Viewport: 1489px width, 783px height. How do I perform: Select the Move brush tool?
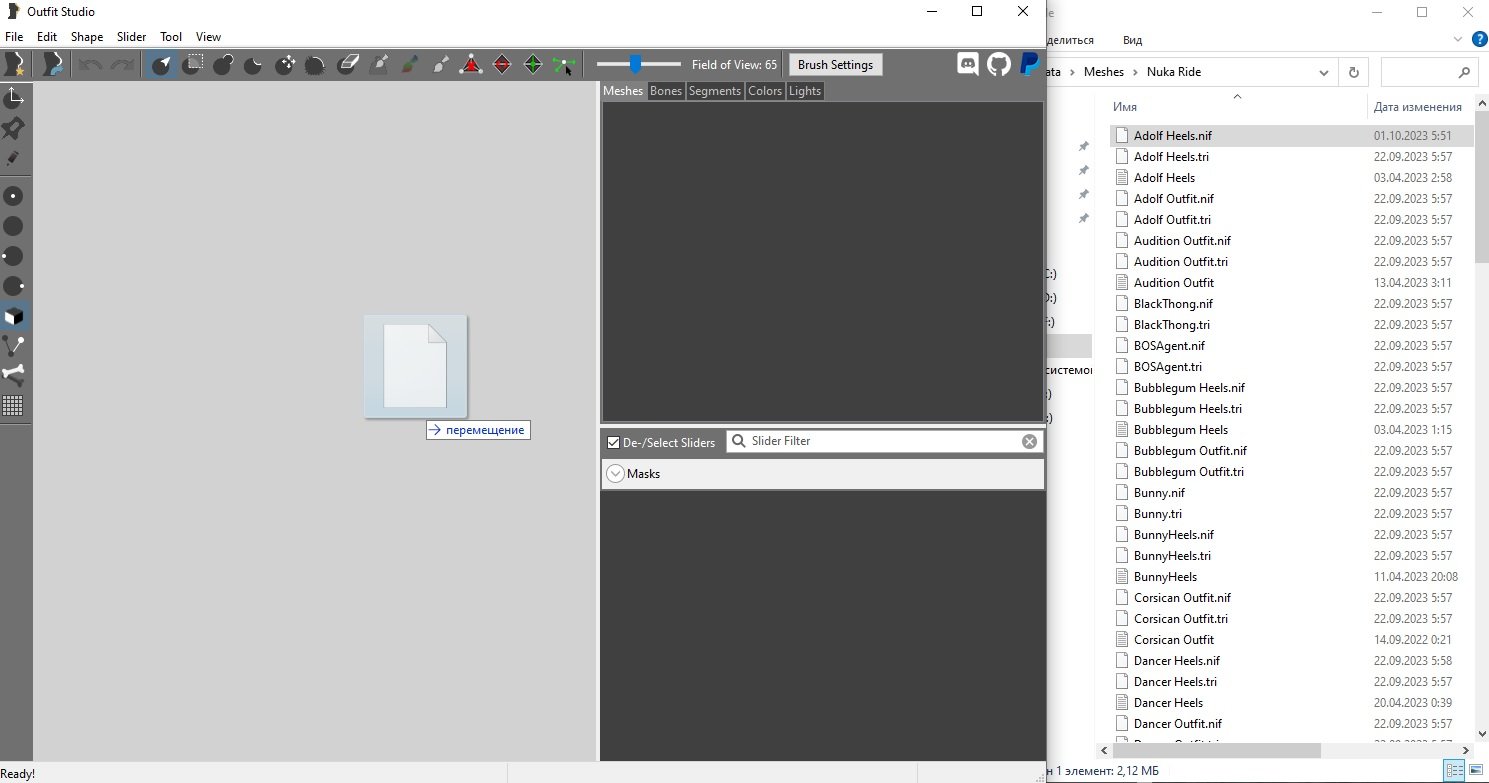(x=285, y=65)
